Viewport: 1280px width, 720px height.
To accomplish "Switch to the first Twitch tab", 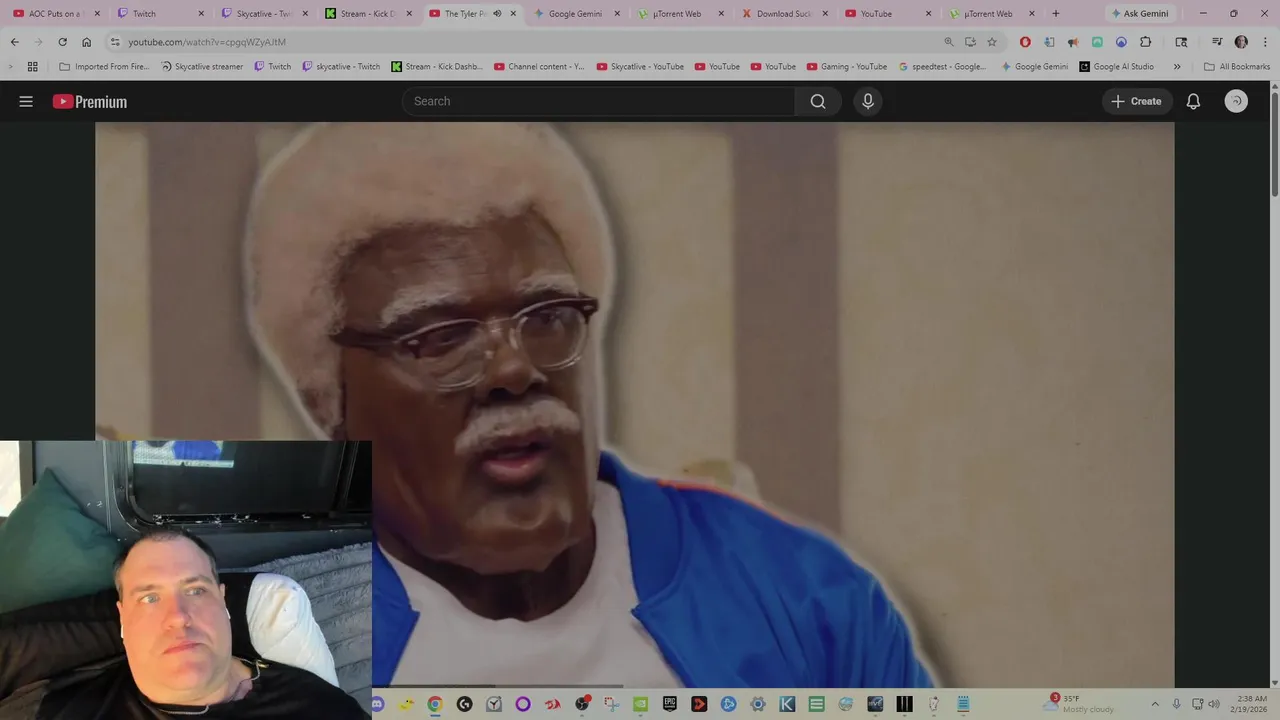I will [x=158, y=14].
